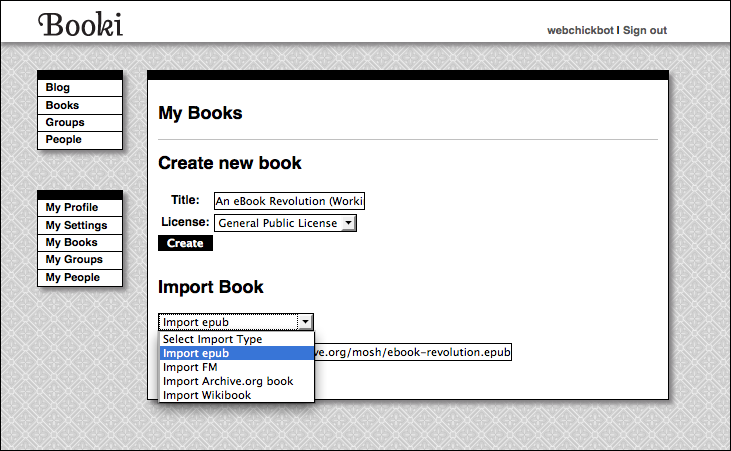Expand the License dropdown
The image size is (731, 451).
point(347,223)
